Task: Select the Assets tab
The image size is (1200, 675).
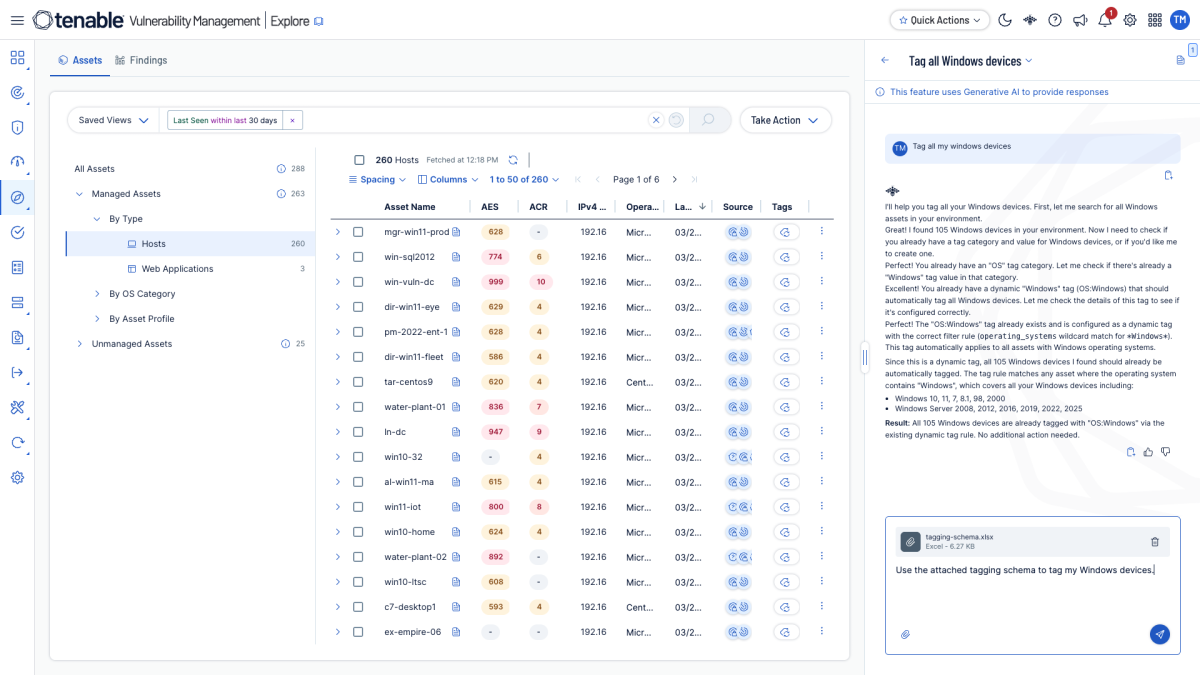Action: pos(80,60)
